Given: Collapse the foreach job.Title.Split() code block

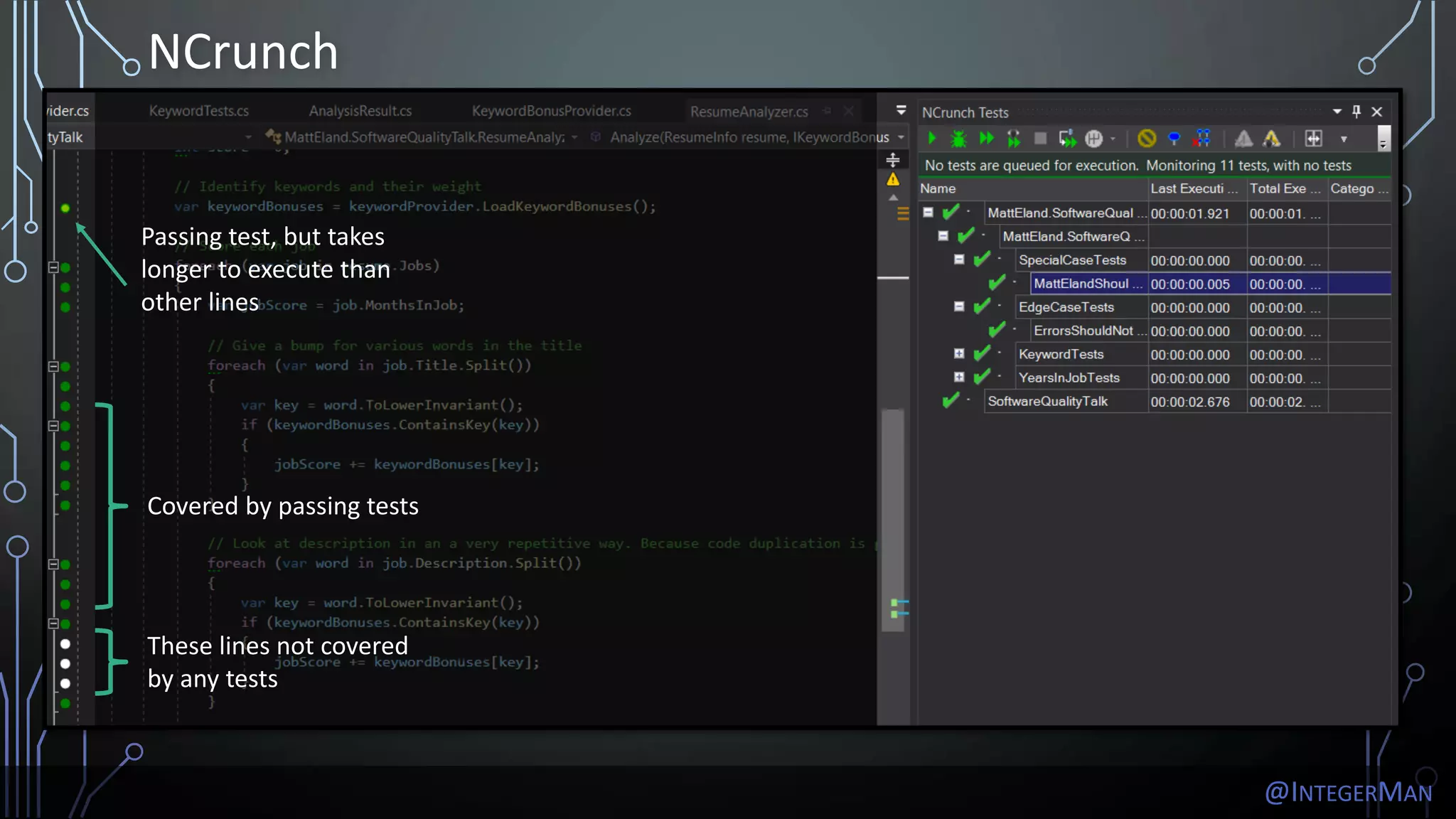Looking at the screenshot, I should pos(53,366).
